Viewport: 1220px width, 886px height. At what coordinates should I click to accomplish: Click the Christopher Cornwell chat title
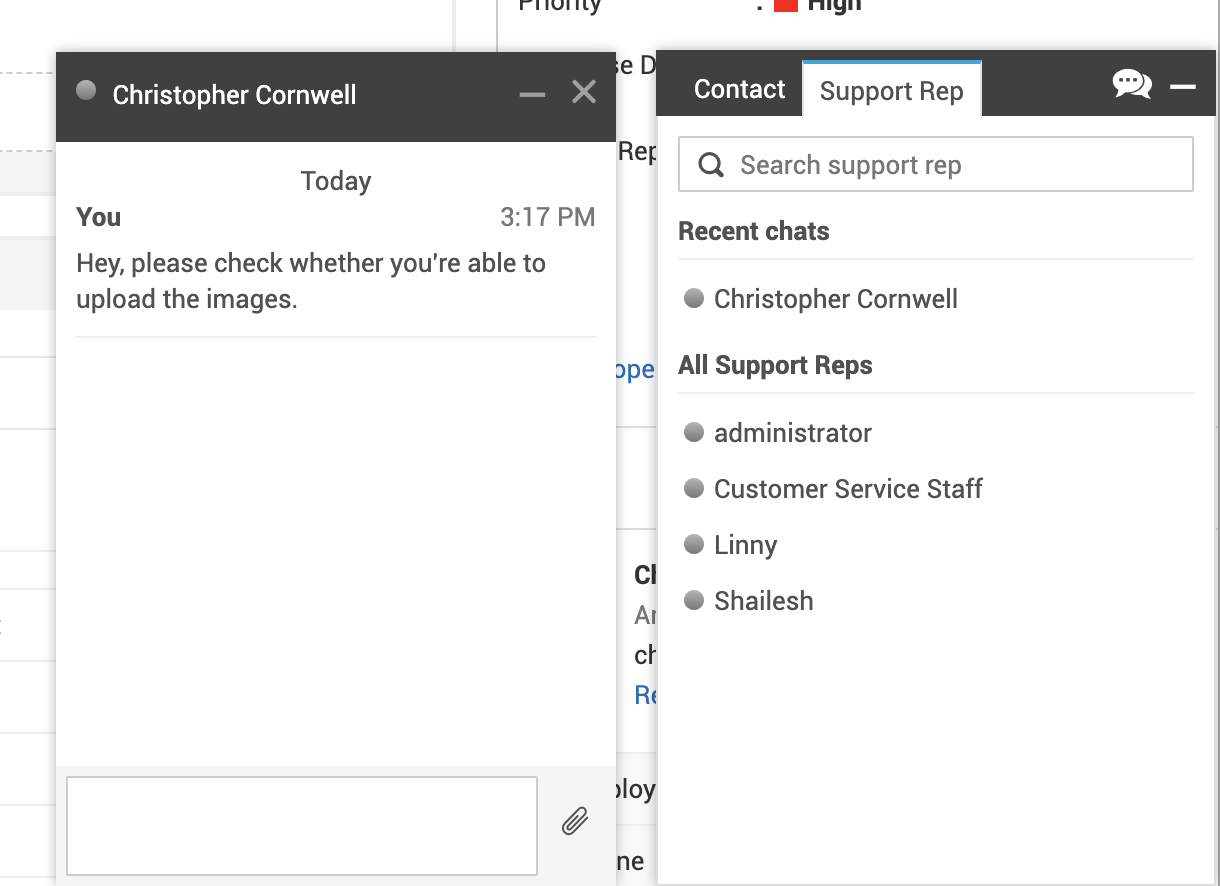pos(234,95)
